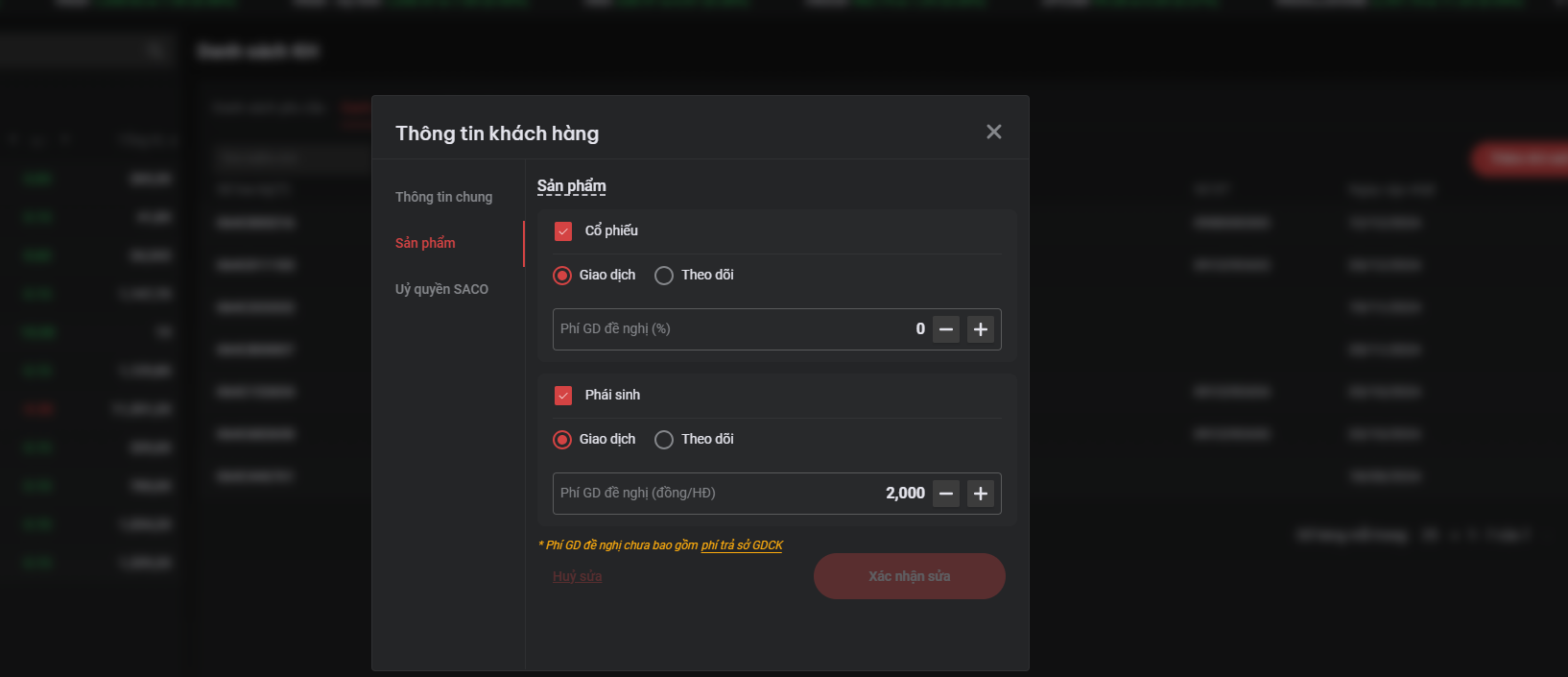The width and height of the screenshot is (1568, 677).
Task: Select Giao dịch radio under Phái sinh
Action: pyautogui.click(x=563, y=440)
